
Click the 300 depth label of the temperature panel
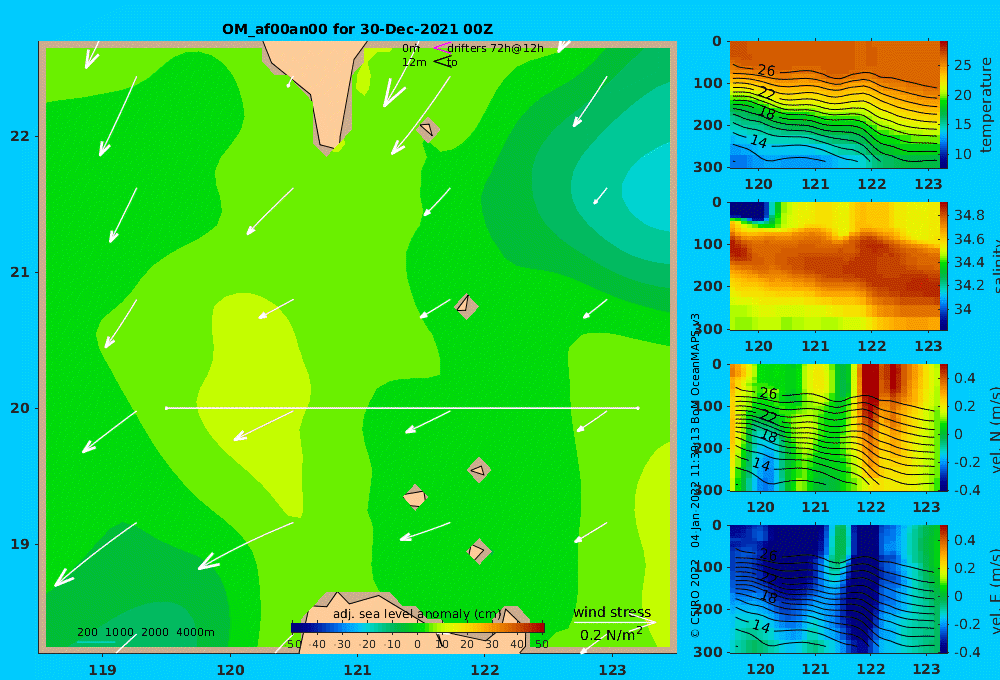tap(708, 167)
